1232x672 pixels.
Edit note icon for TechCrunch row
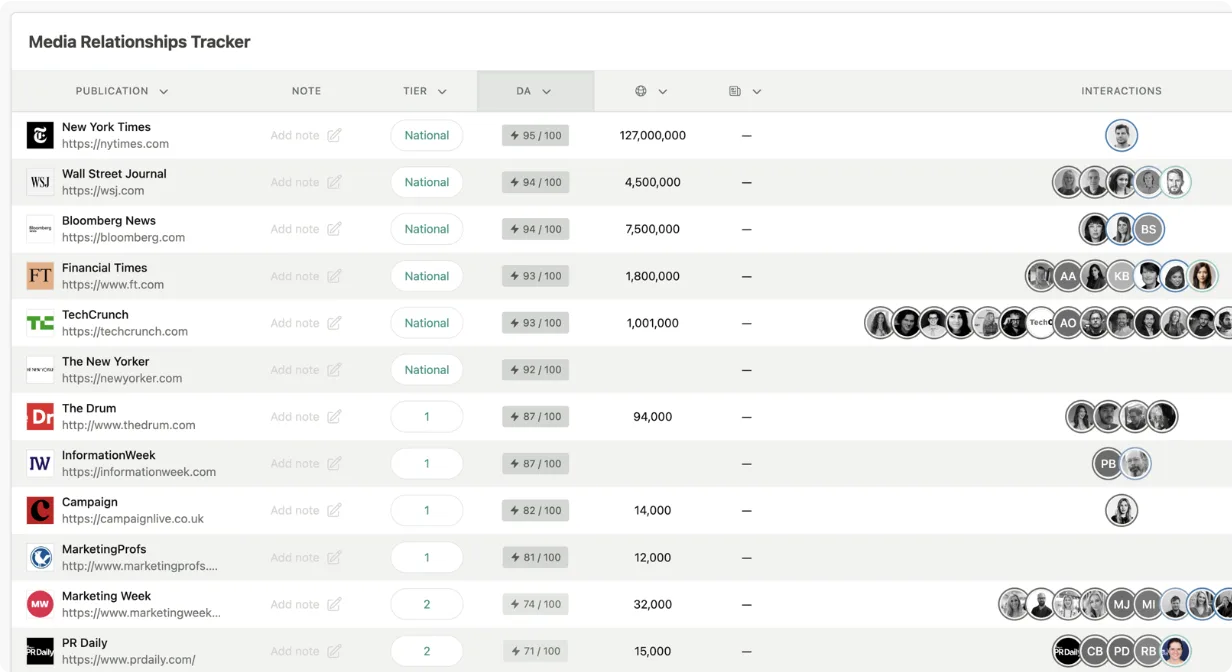[x=334, y=323]
